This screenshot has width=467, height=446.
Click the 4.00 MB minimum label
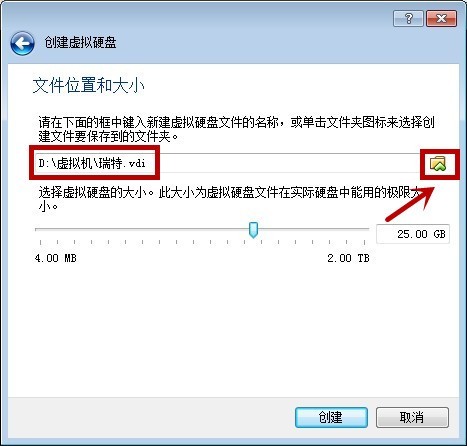[x=56, y=258]
